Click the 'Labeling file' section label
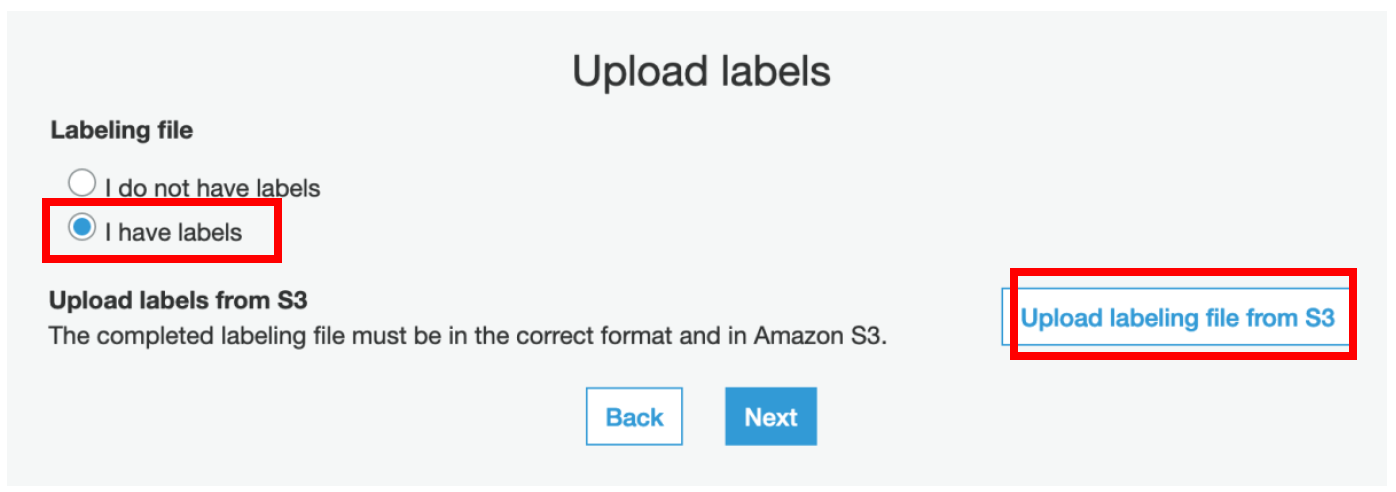The image size is (1396, 492). [122, 130]
